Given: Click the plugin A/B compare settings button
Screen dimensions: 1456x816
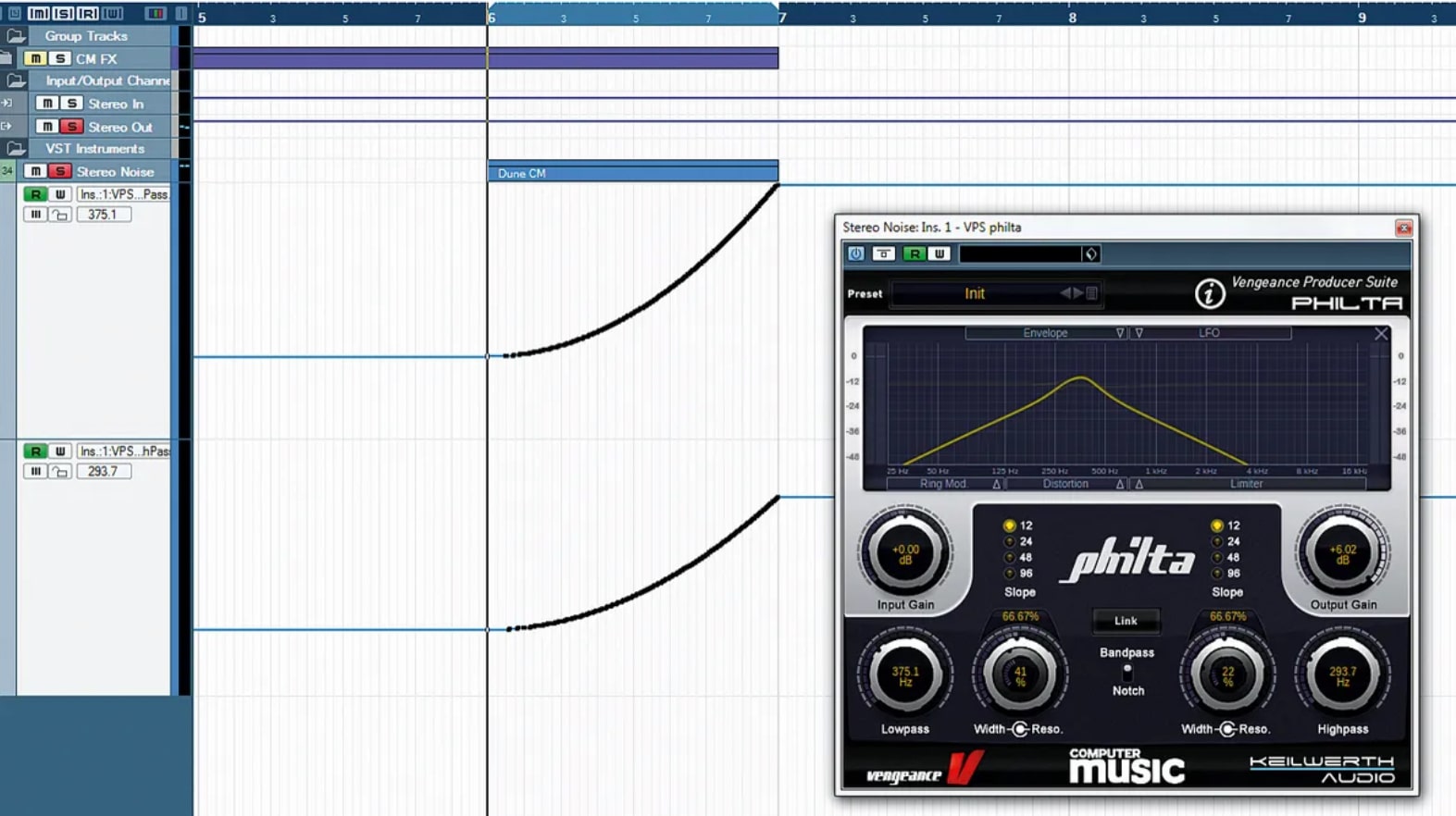Looking at the screenshot, I should (x=883, y=253).
